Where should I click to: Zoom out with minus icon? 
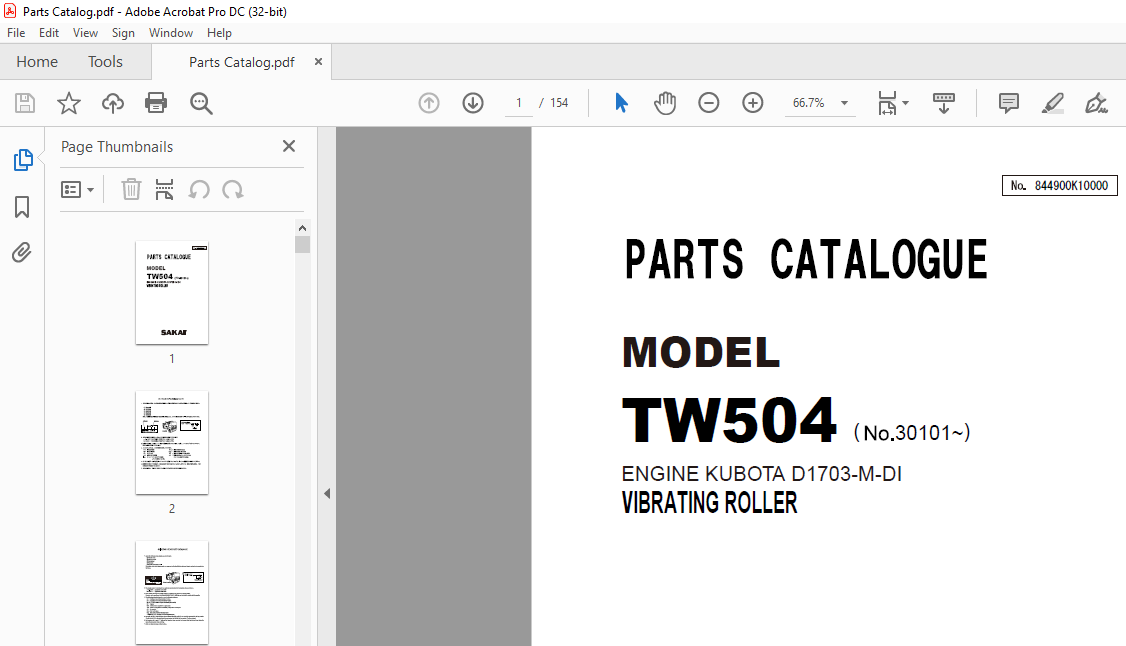tap(709, 103)
